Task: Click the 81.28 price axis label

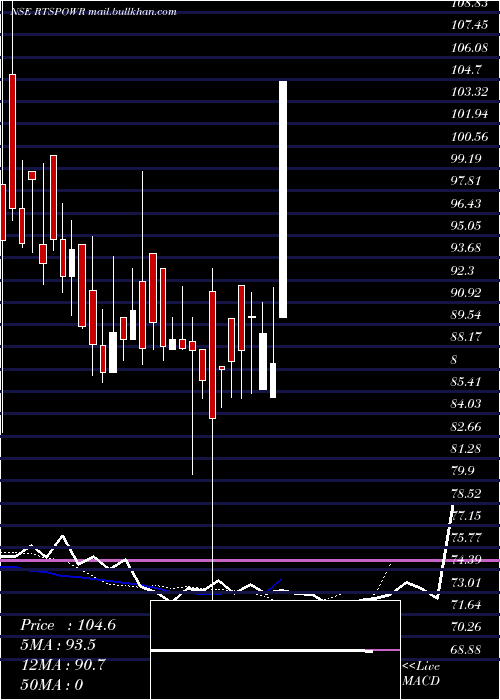Action: click(x=467, y=449)
